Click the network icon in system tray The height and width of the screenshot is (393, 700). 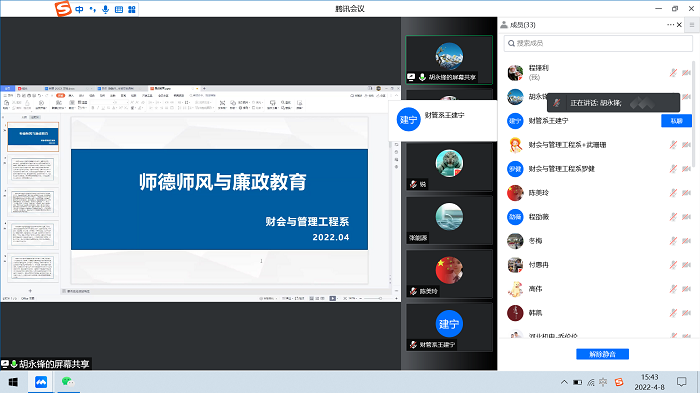(591, 382)
